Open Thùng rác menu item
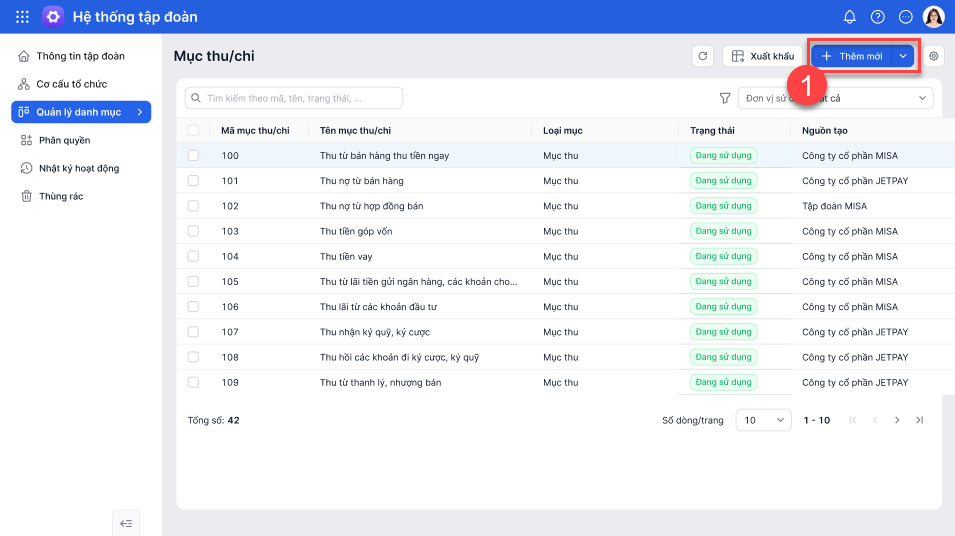955x536 pixels. (x=81, y=196)
